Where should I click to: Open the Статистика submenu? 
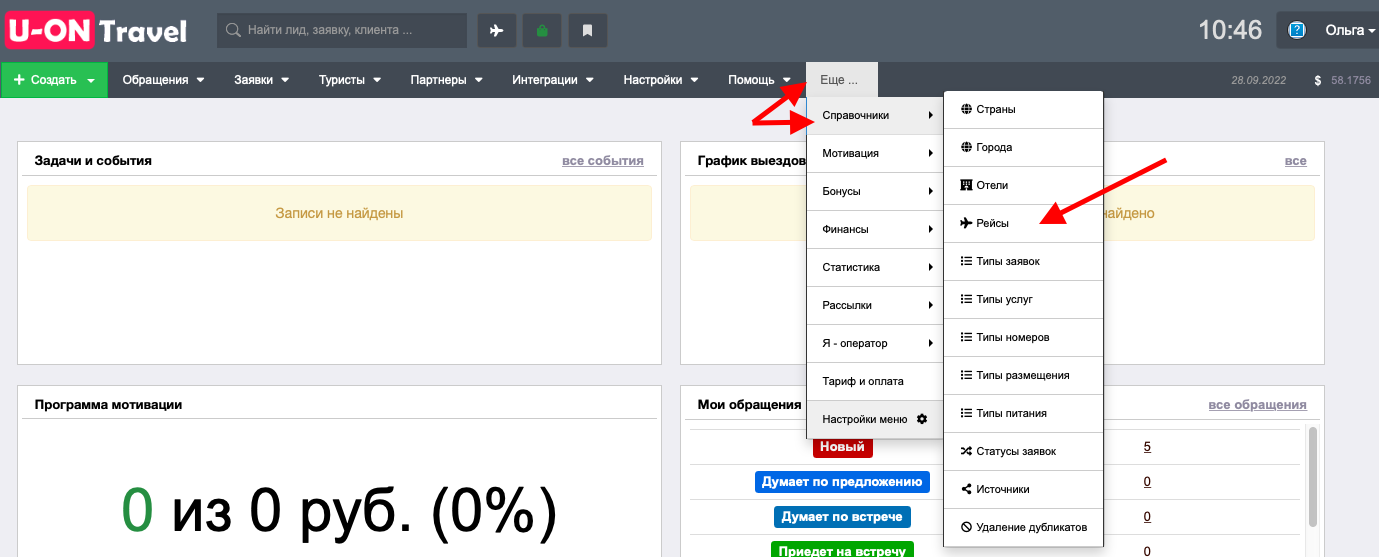pyautogui.click(x=875, y=267)
